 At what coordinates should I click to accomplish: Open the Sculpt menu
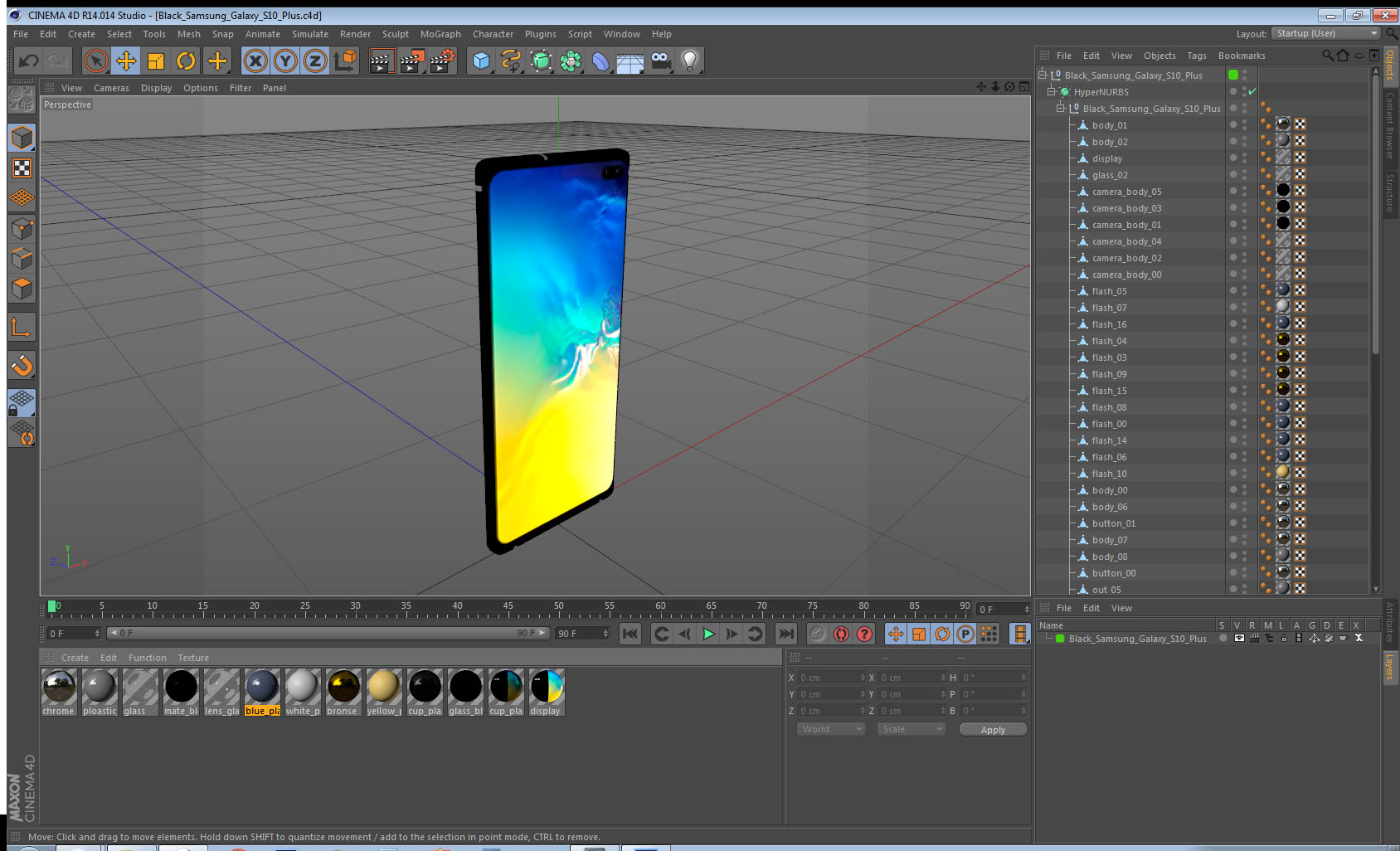coord(396,34)
